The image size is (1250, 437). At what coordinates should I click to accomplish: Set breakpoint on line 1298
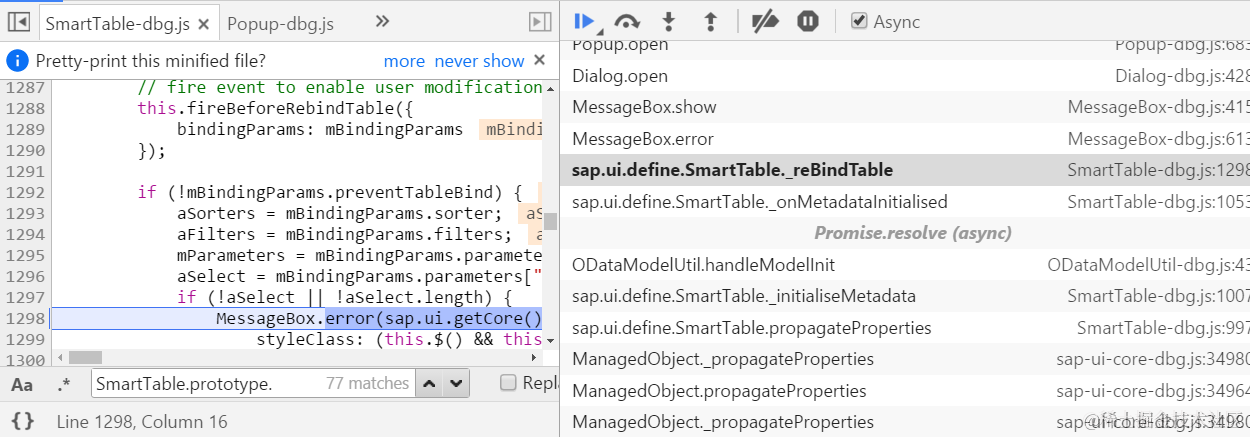(26, 318)
